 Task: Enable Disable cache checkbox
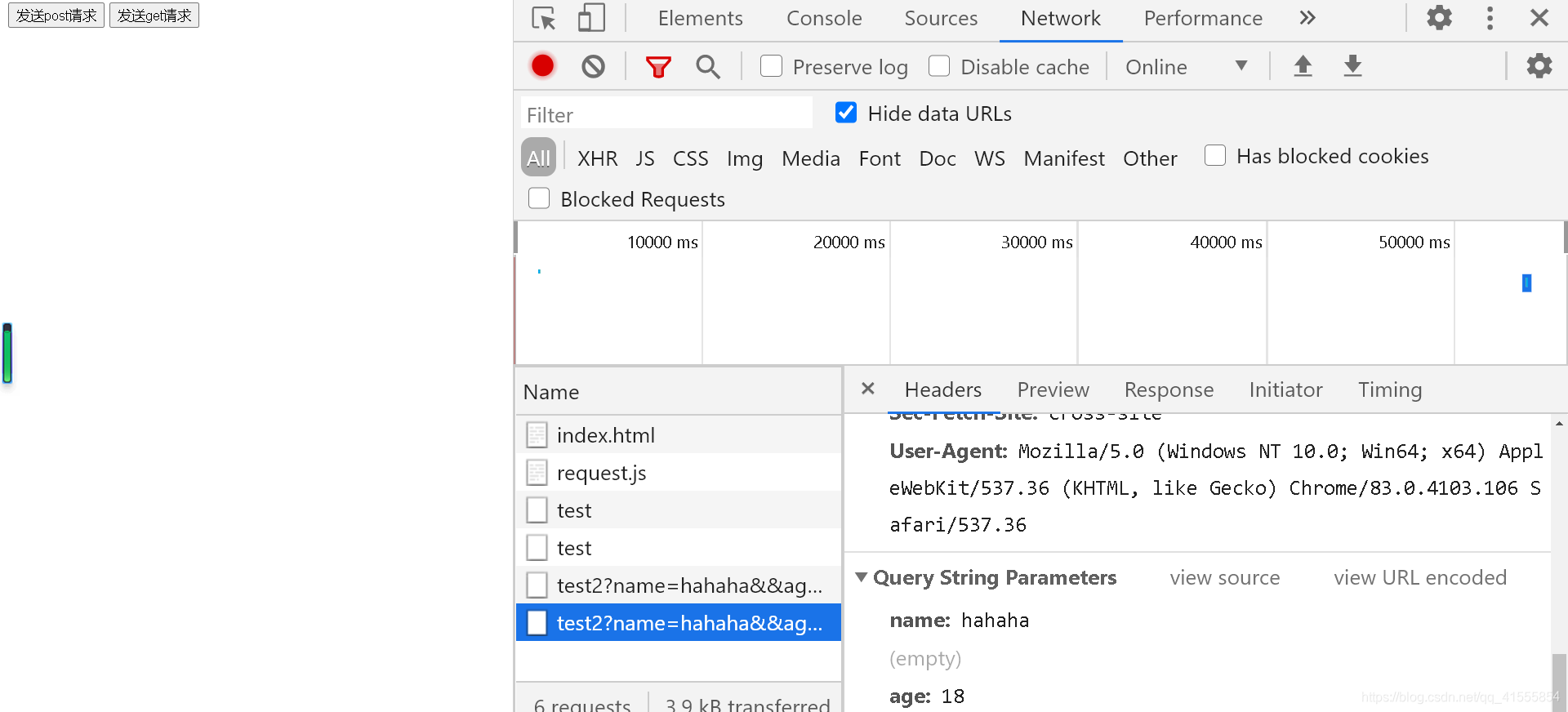click(939, 65)
